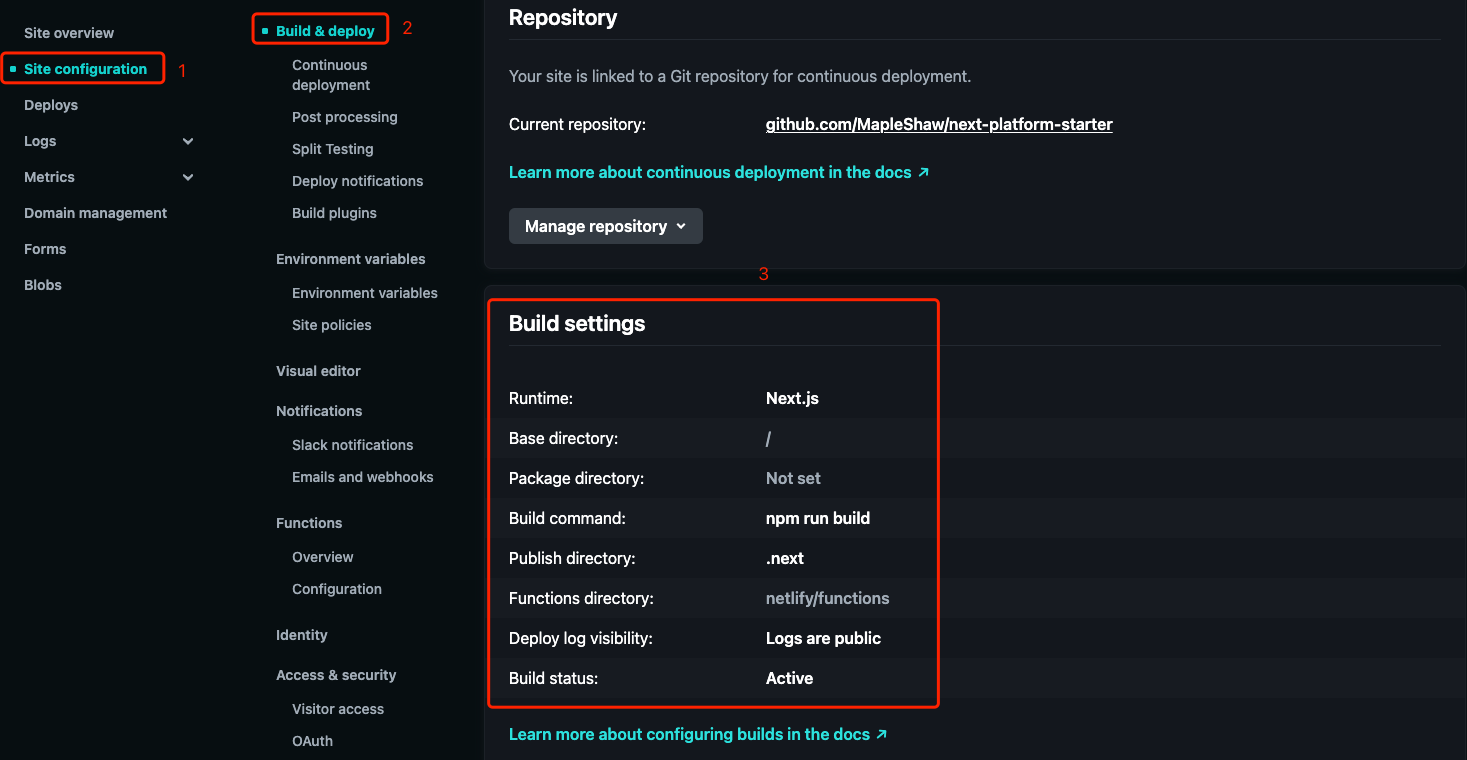Open the Forms section
The image size is (1467, 760).
coord(45,249)
